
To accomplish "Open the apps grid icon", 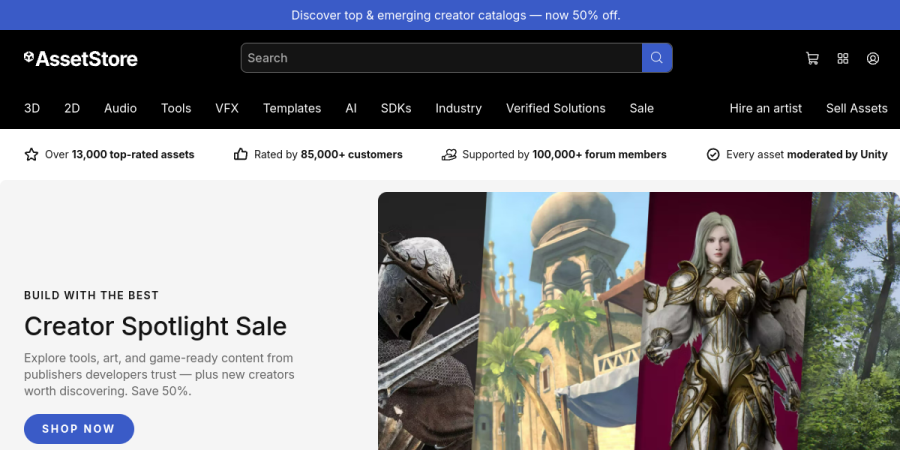I will [x=843, y=59].
